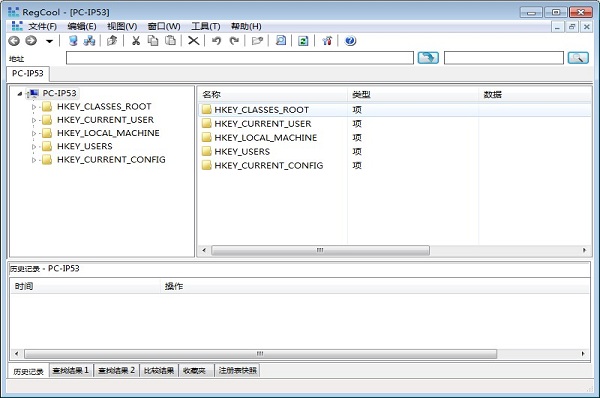Click the undo arrow icon
This screenshot has width=600, height=398.
click(x=217, y=41)
